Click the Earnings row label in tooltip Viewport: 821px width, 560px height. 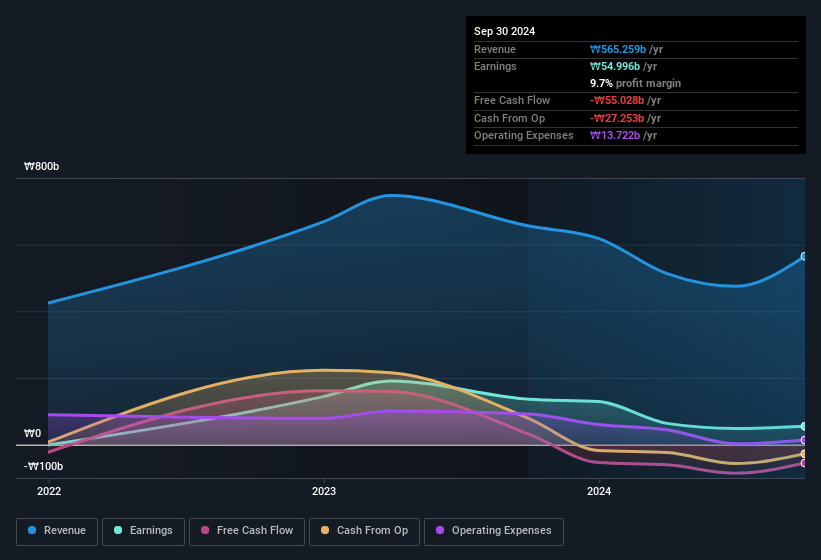point(495,66)
